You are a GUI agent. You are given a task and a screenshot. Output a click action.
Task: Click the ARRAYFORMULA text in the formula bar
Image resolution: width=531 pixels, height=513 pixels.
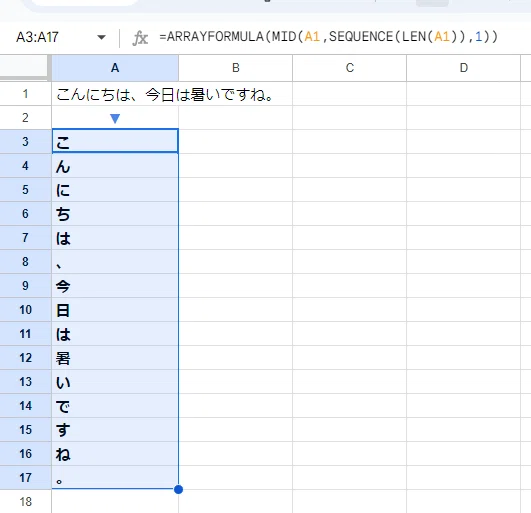215,37
